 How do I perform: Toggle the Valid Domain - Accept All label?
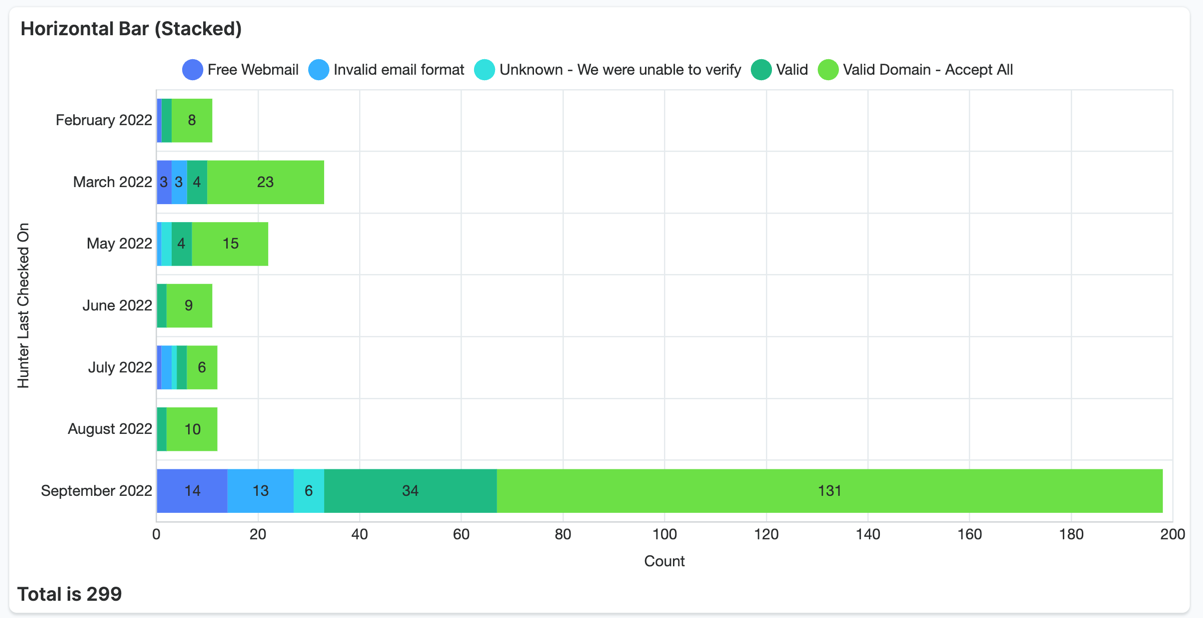point(927,70)
